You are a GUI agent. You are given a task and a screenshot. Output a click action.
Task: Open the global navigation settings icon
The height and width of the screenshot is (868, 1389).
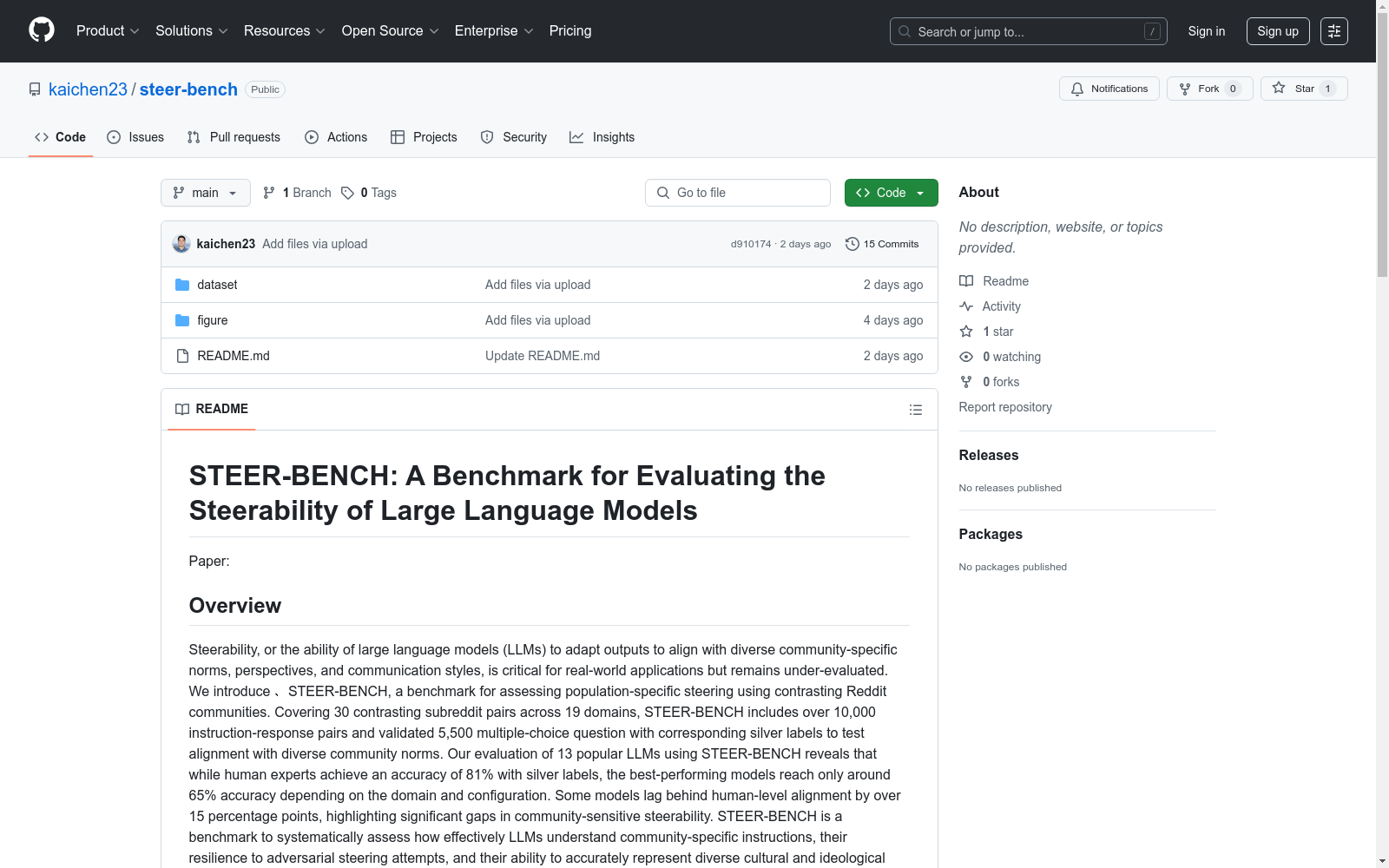point(1334,31)
